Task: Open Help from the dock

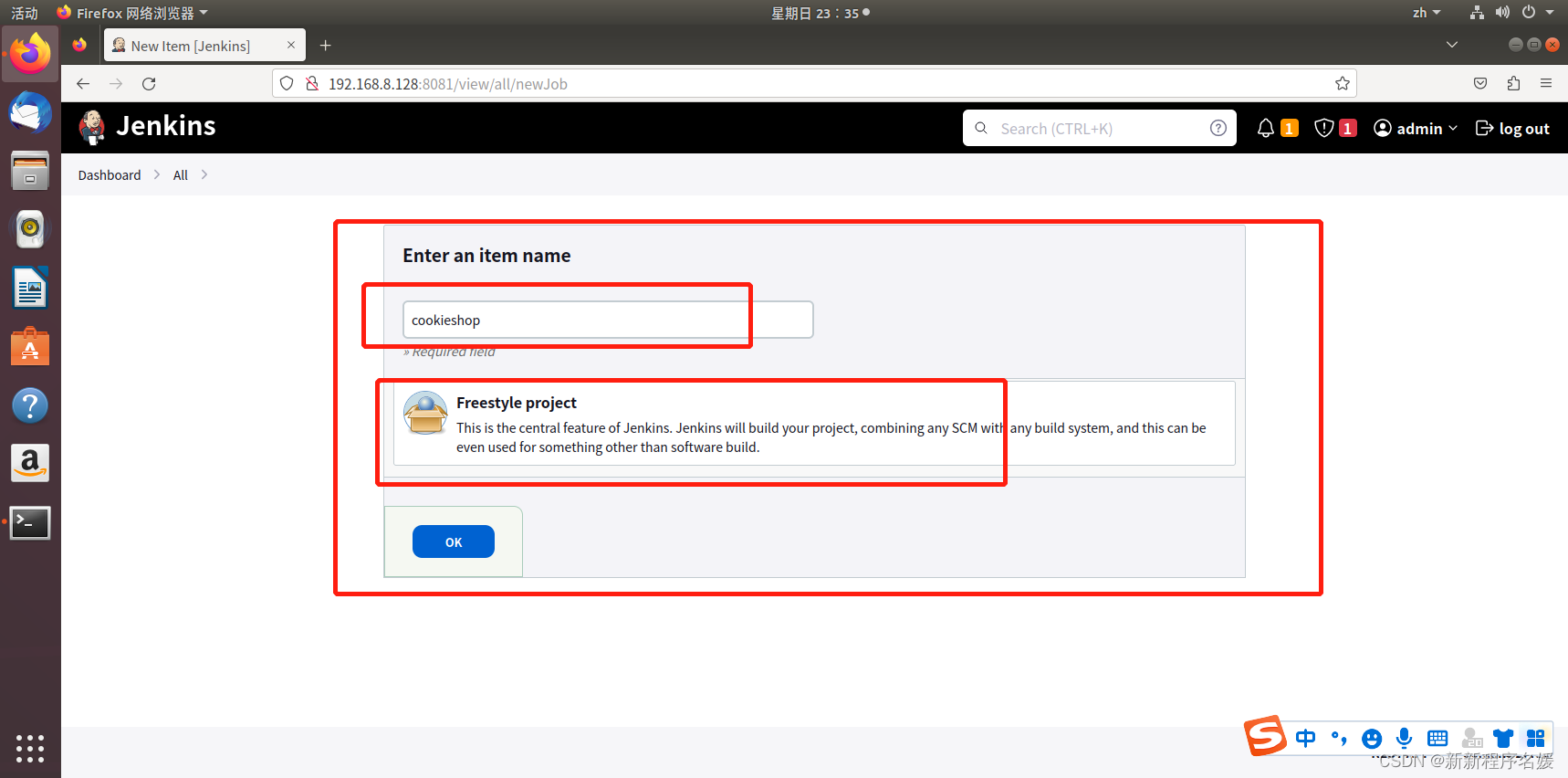Action: pyautogui.click(x=30, y=405)
